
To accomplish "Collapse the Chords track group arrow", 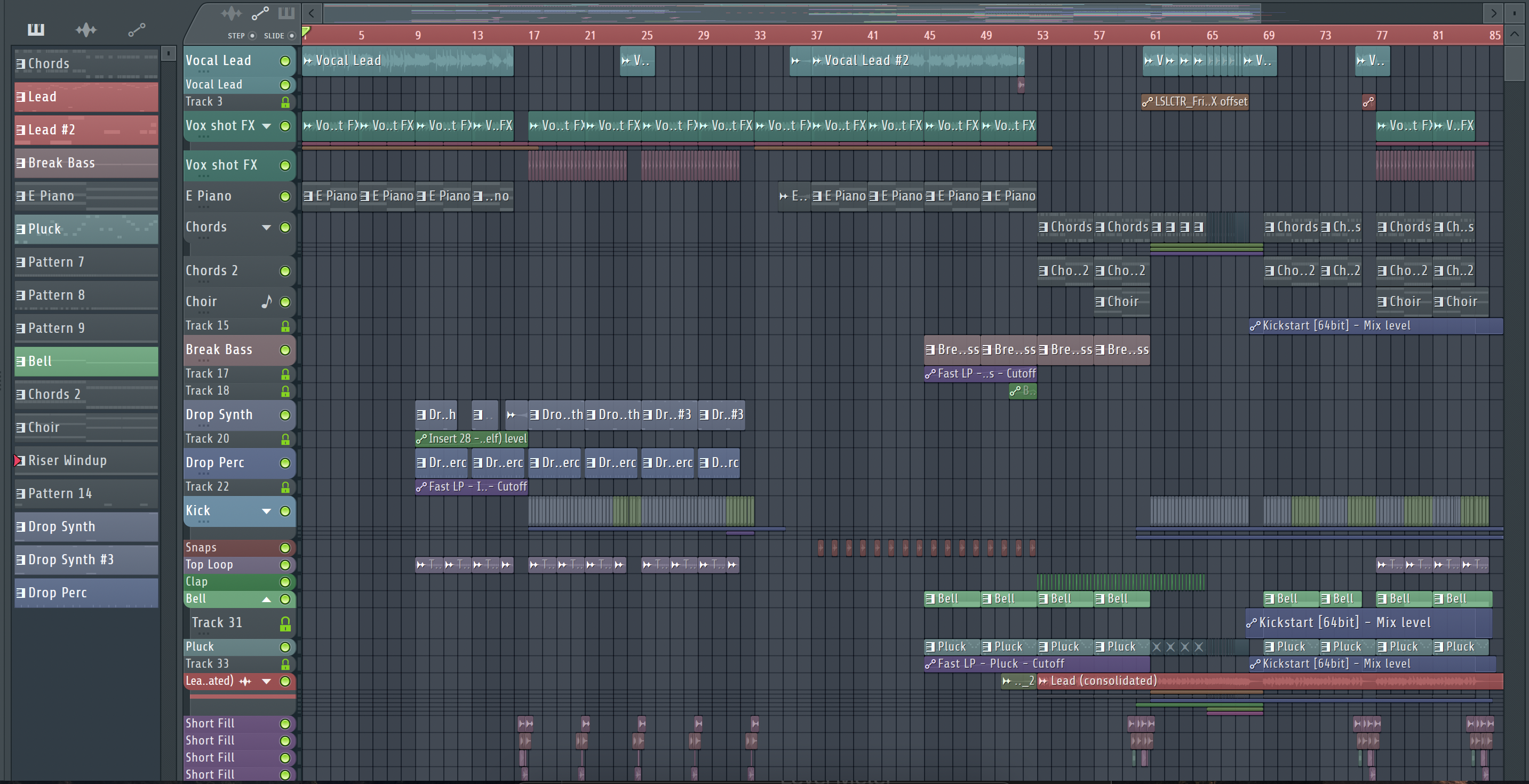I will click(x=267, y=227).
